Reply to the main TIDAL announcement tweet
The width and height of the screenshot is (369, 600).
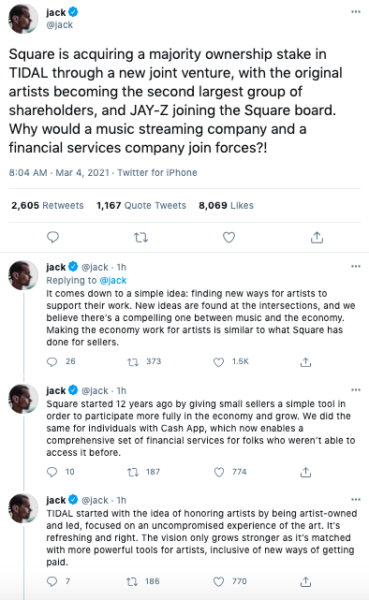point(53,237)
